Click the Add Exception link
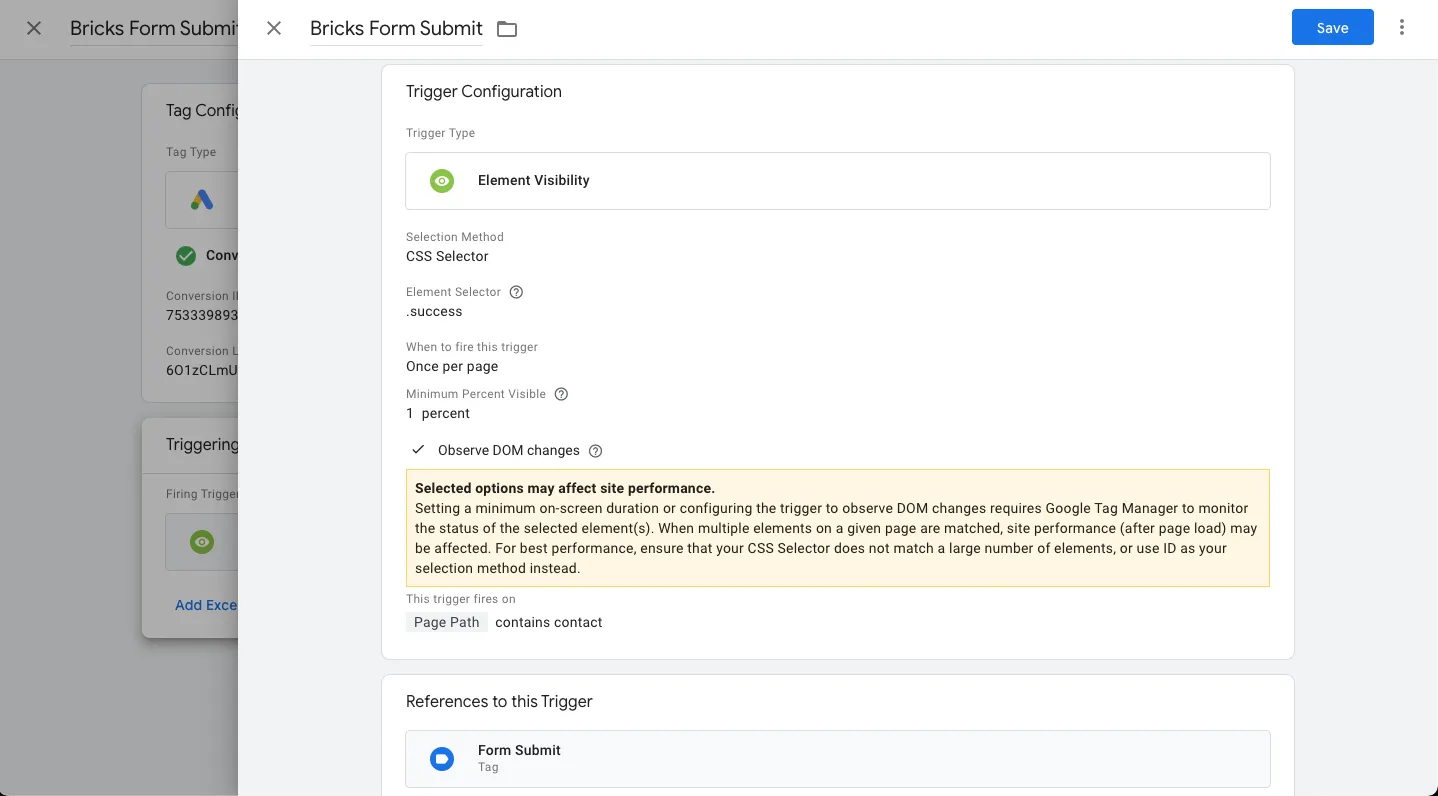The image size is (1438, 796). [207, 605]
